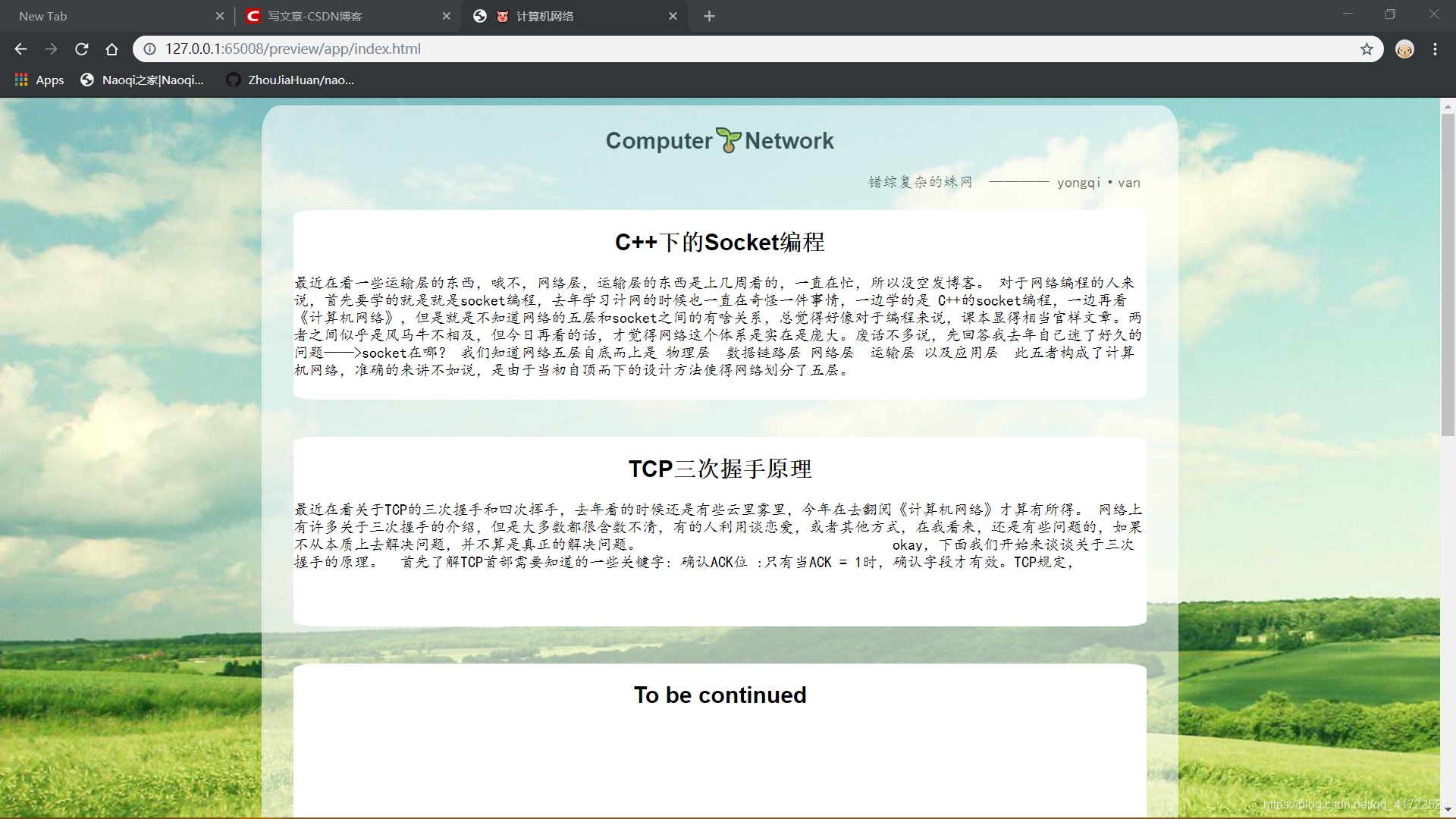The image size is (1456, 819).
Task: Open the Chrome profile avatar
Action: coord(1404,49)
